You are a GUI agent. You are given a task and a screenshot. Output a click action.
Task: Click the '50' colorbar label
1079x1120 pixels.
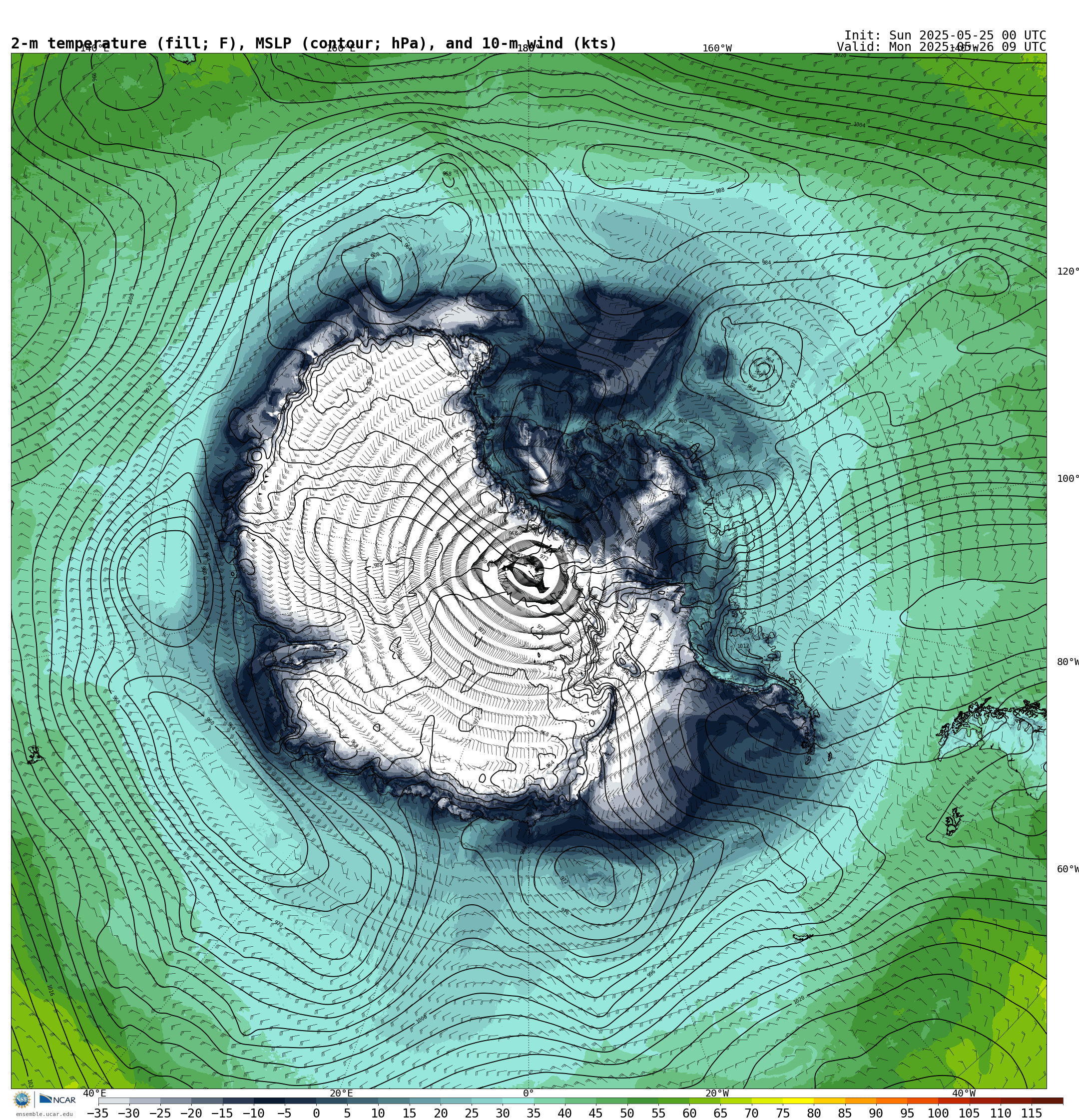(627, 1113)
